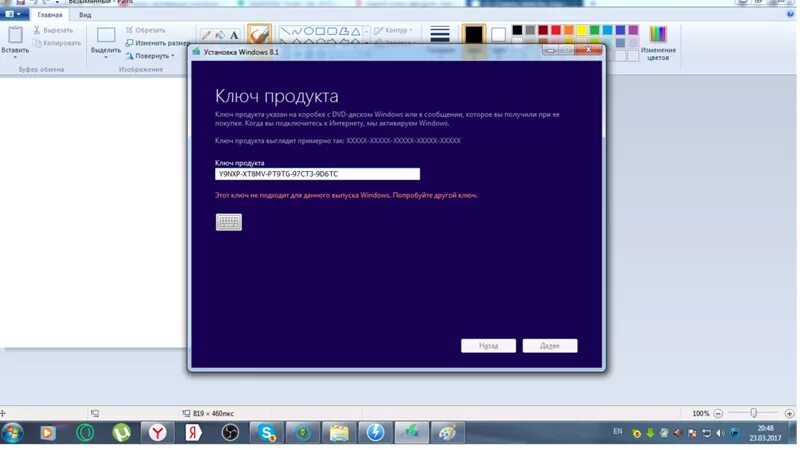This screenshot has width=800, height=450.
Task: Expand the Select (Выделить) dropdown arrow
Action: [106, 55]
